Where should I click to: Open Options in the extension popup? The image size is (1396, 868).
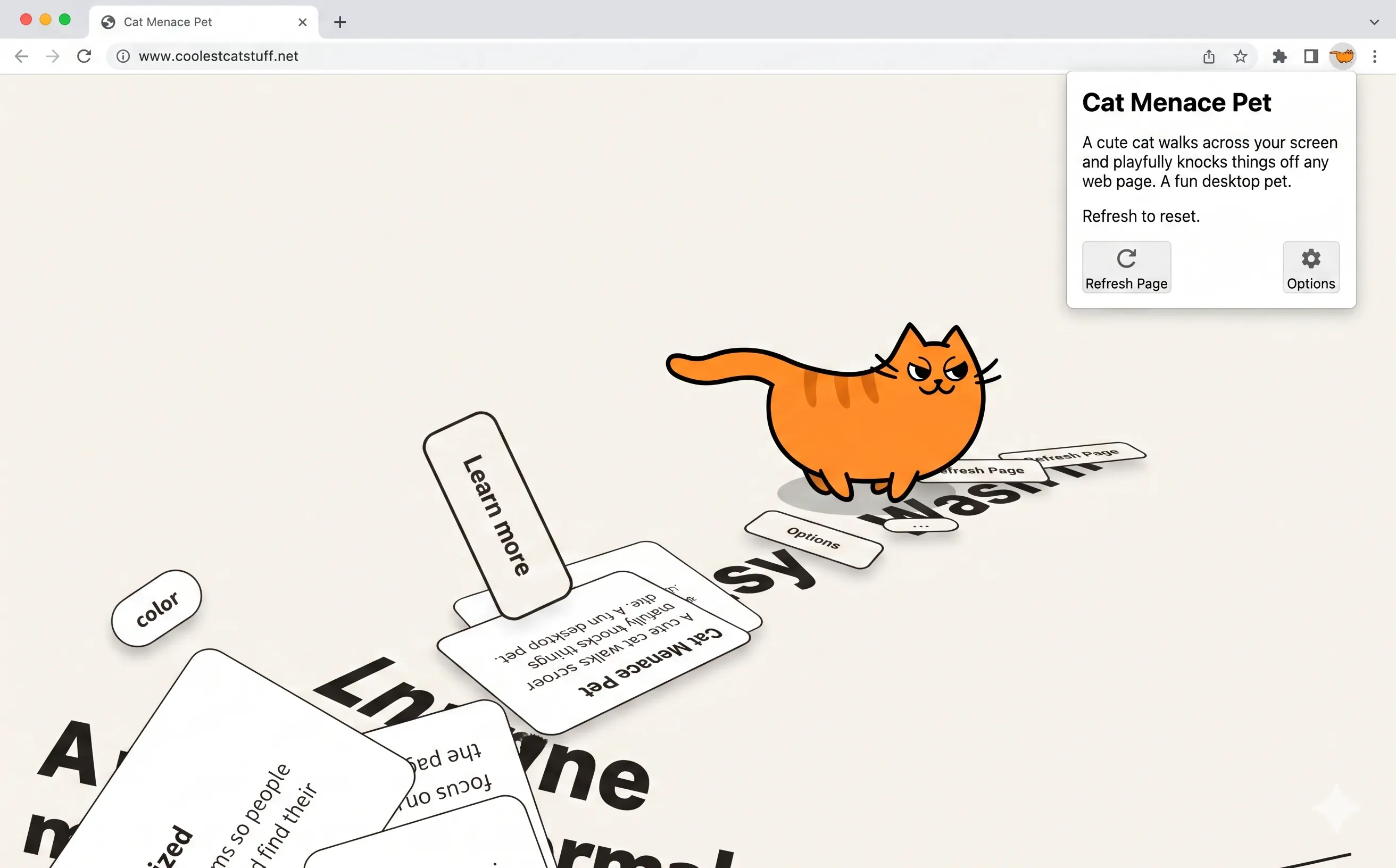pyautogui.click(x=1311, y=268)
